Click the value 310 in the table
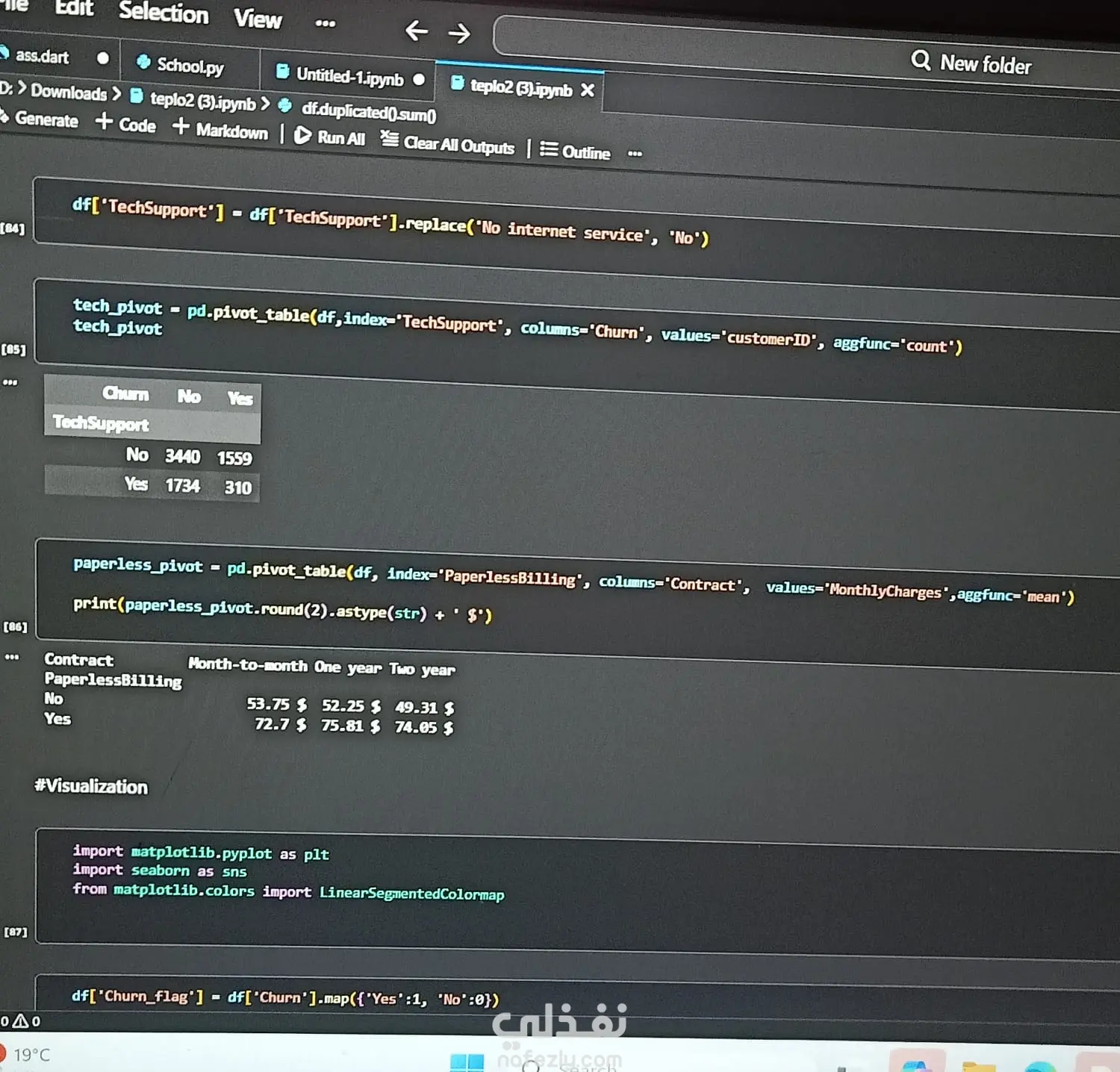Image resolution: width=1120 pixels, height=1072 pixels. click(x=238, y=487)
